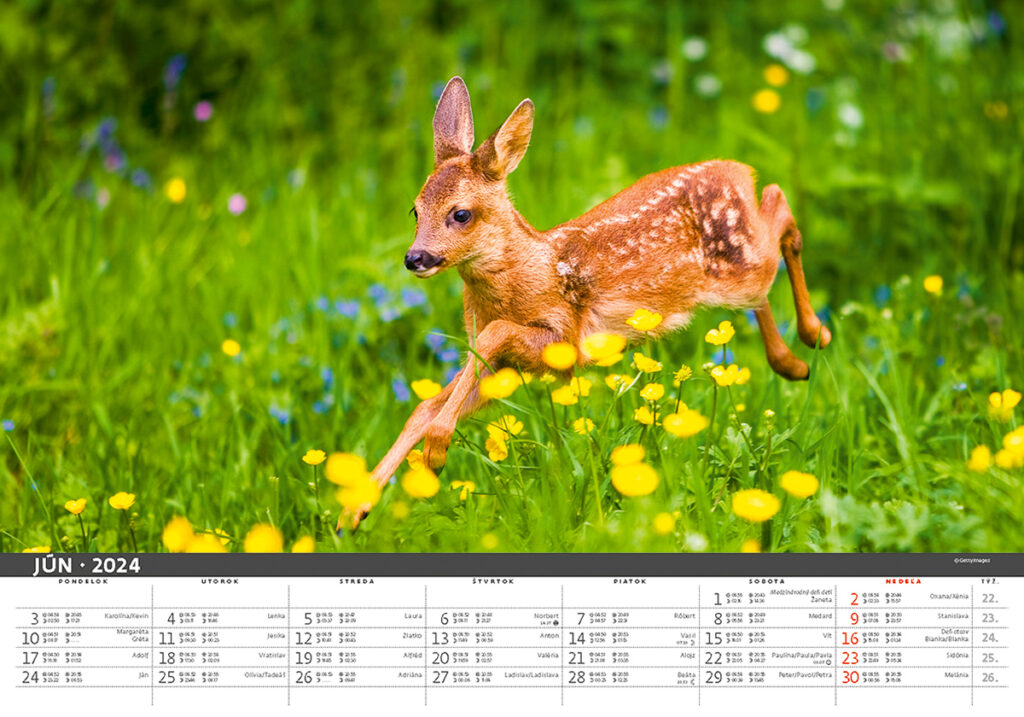
Task: Select the PONDELOK column header
Action: pos(83,581)
